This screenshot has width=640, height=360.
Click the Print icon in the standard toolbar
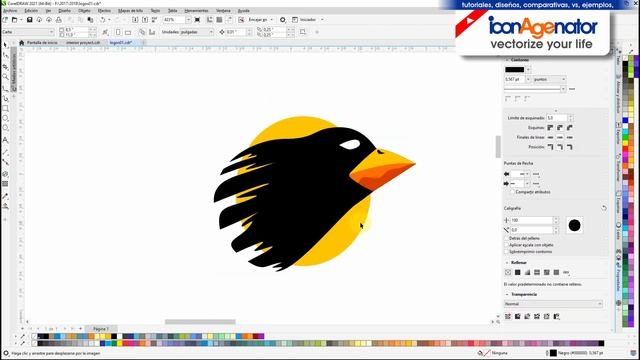tap(59, 20)
